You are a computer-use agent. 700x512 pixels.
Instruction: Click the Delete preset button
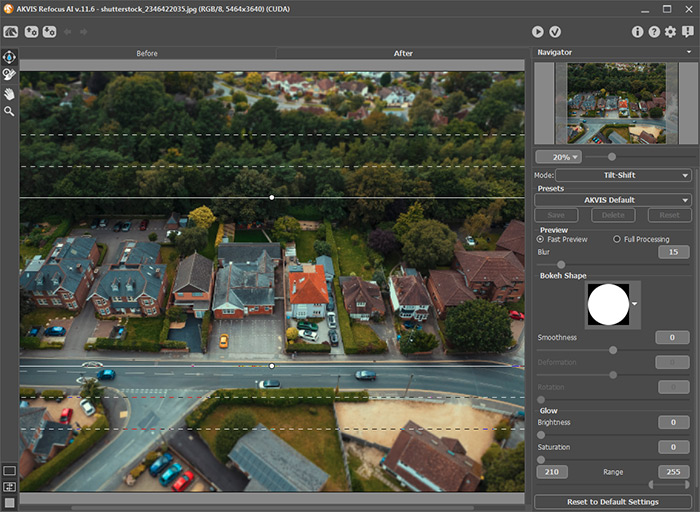click(x=613, y=215)
